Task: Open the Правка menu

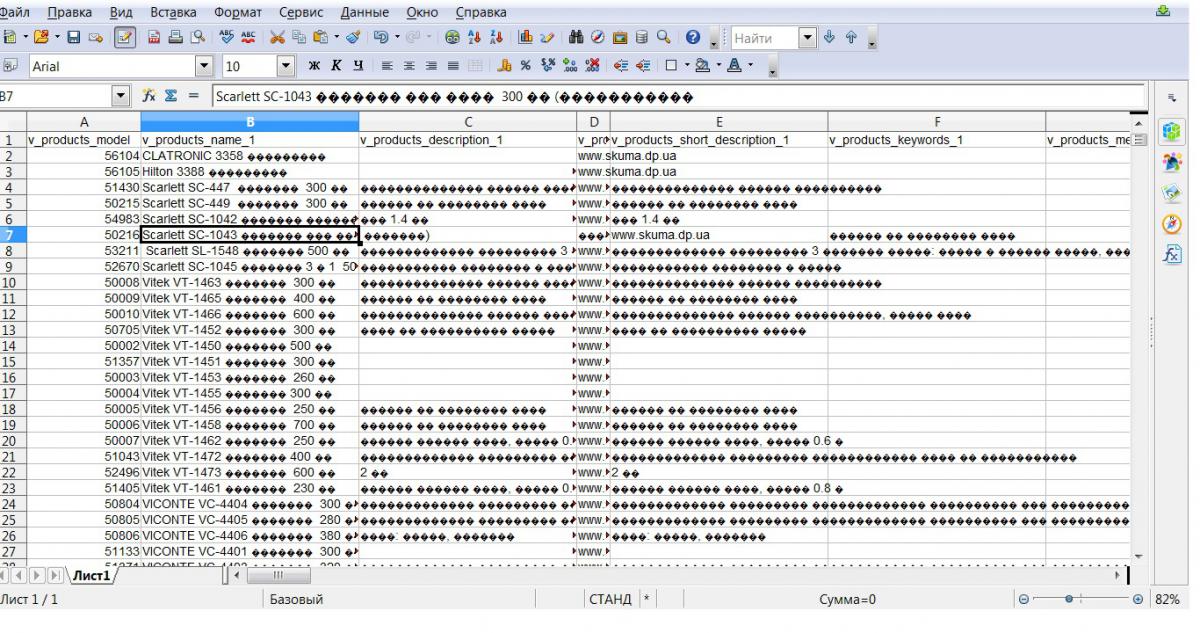Action: [70, 12]
